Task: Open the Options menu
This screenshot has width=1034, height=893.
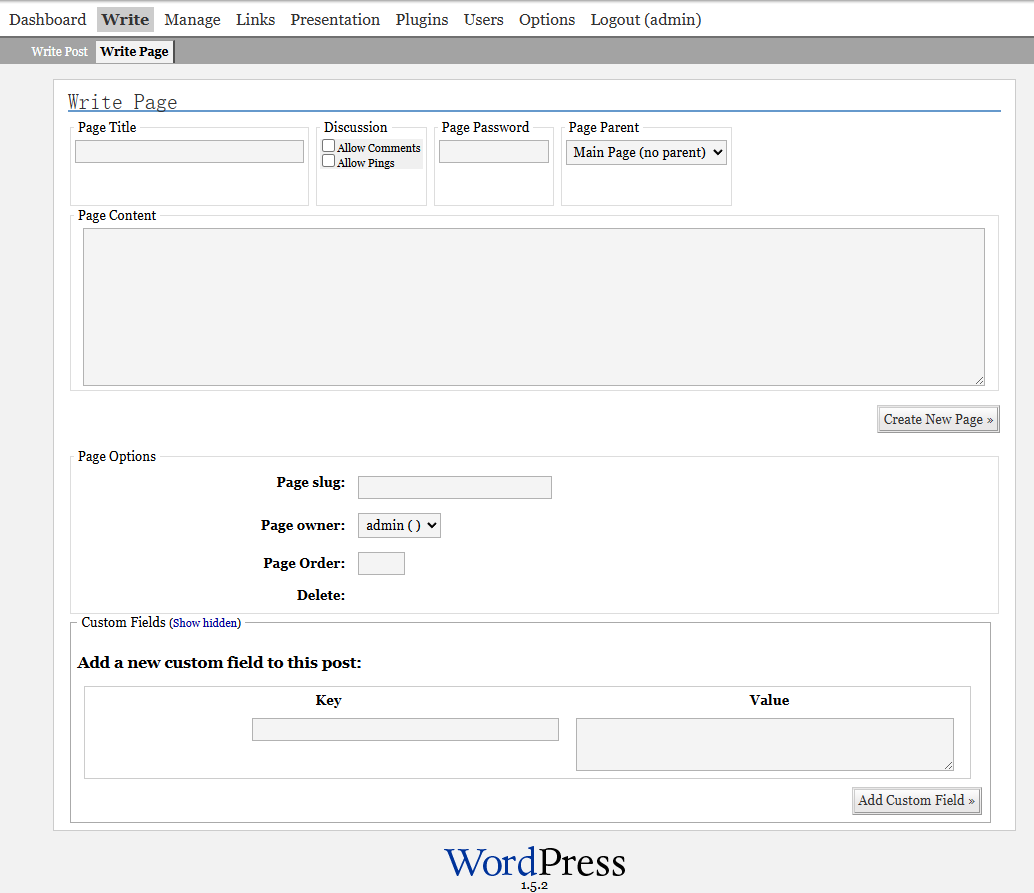Action: click(547, 20)
